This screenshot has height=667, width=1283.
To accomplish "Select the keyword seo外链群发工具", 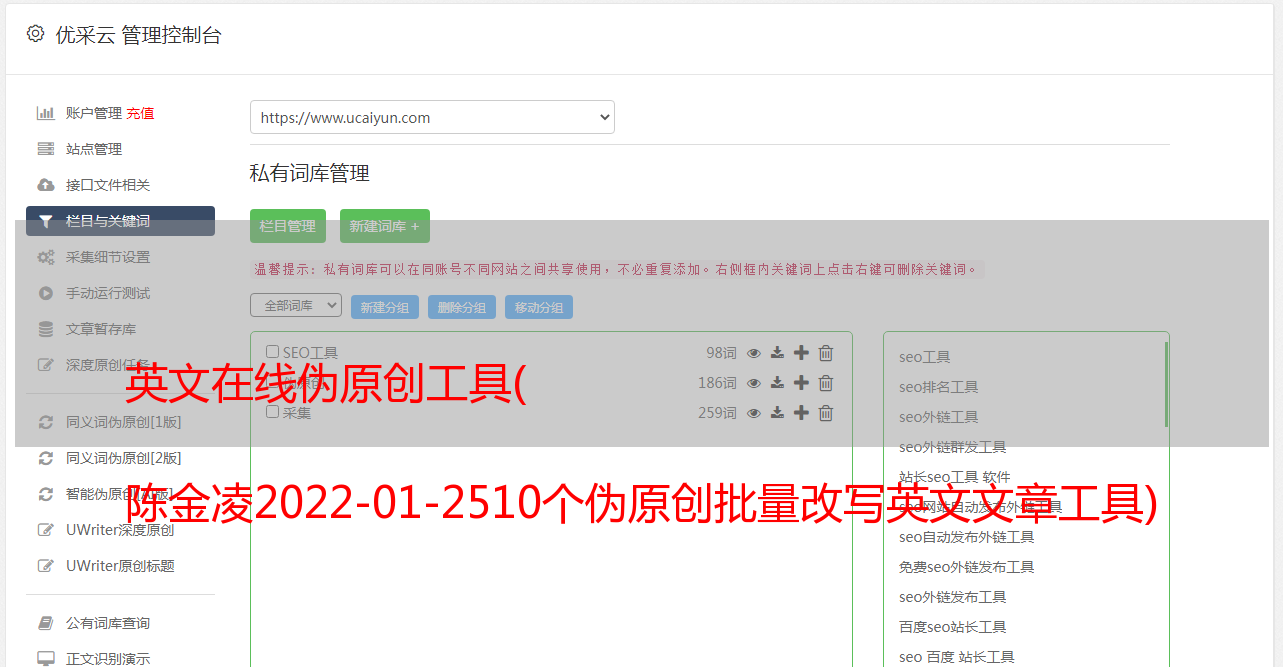I will click(x=952, y=447).
